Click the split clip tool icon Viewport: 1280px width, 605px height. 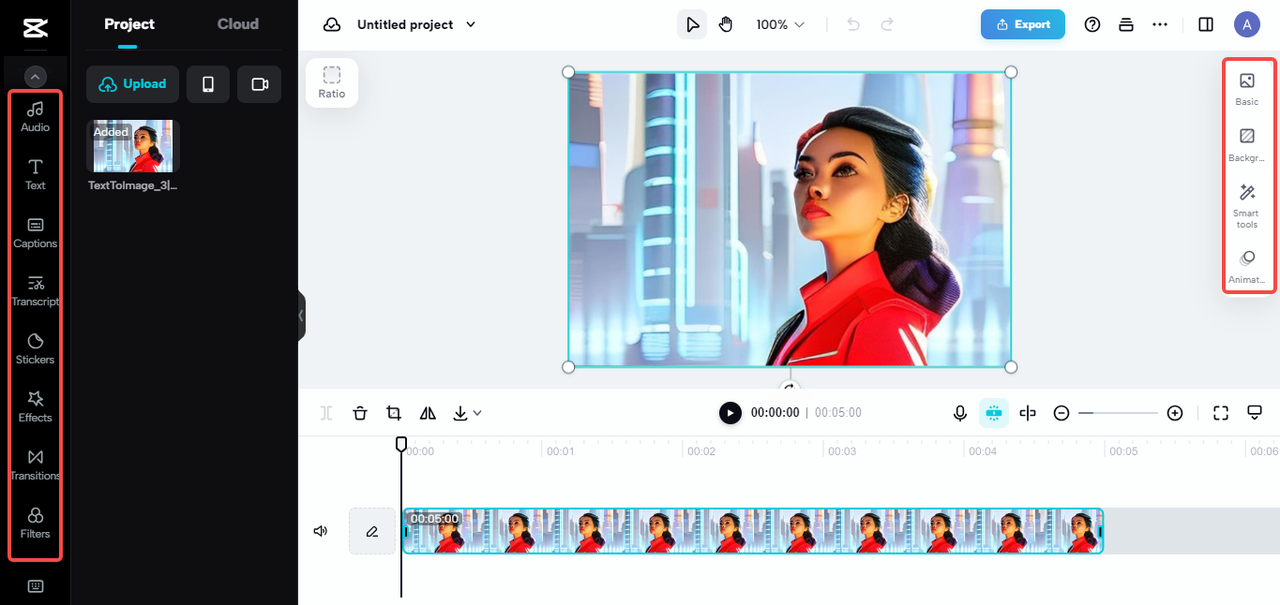pos(326,413)
